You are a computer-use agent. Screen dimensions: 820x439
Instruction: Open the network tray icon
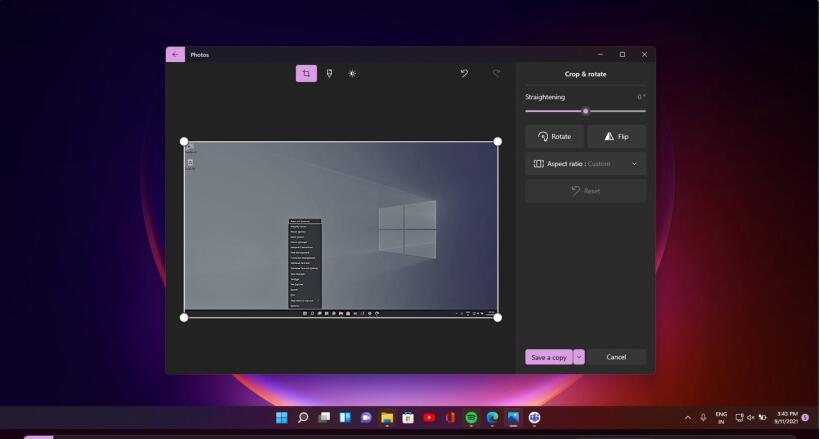click(739, 418)
